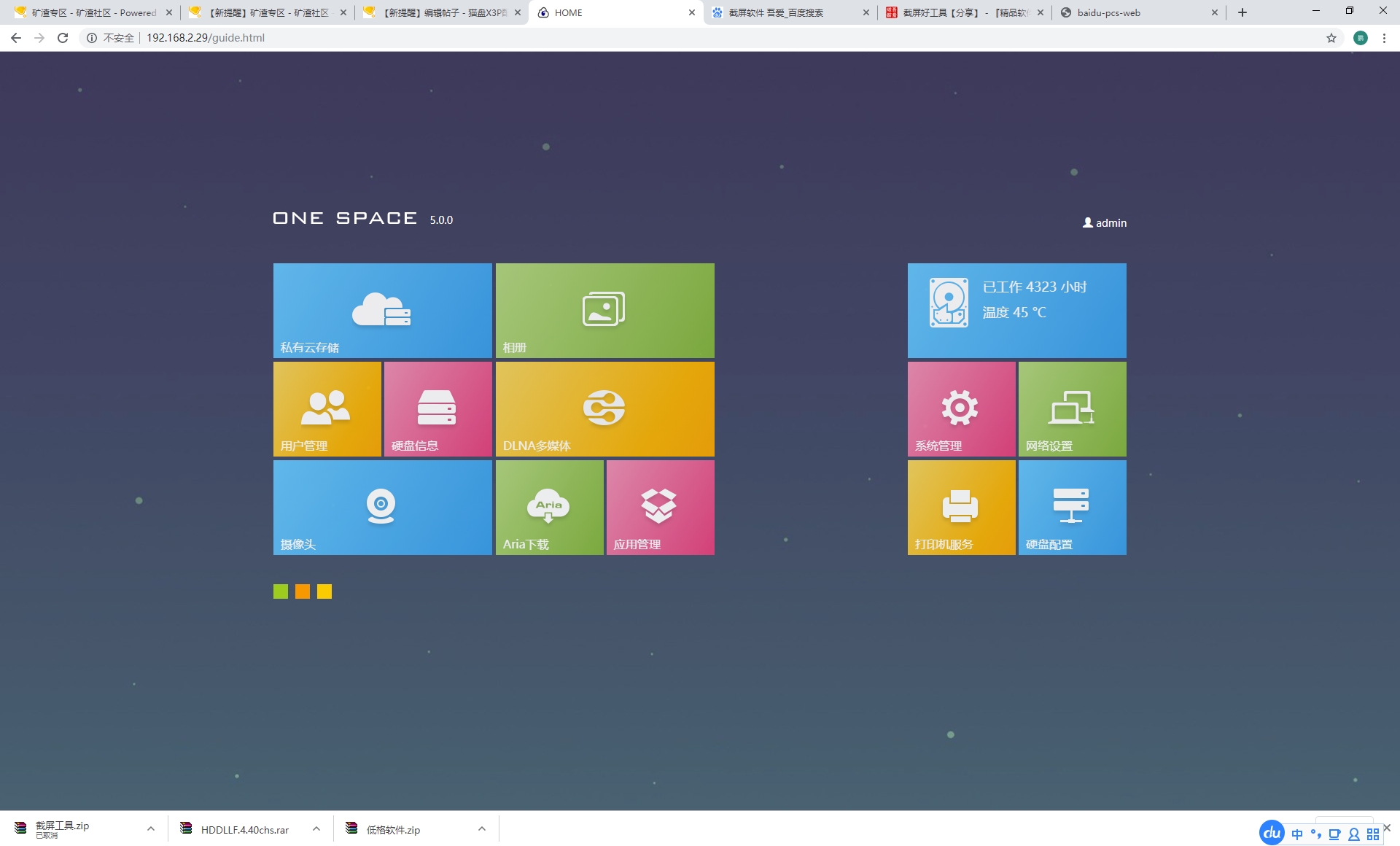The height and width of the screenshot is (846, 1400).
Task: Switch to the baidu-pcs-web tab
Action: click(x=1134, y=12)
